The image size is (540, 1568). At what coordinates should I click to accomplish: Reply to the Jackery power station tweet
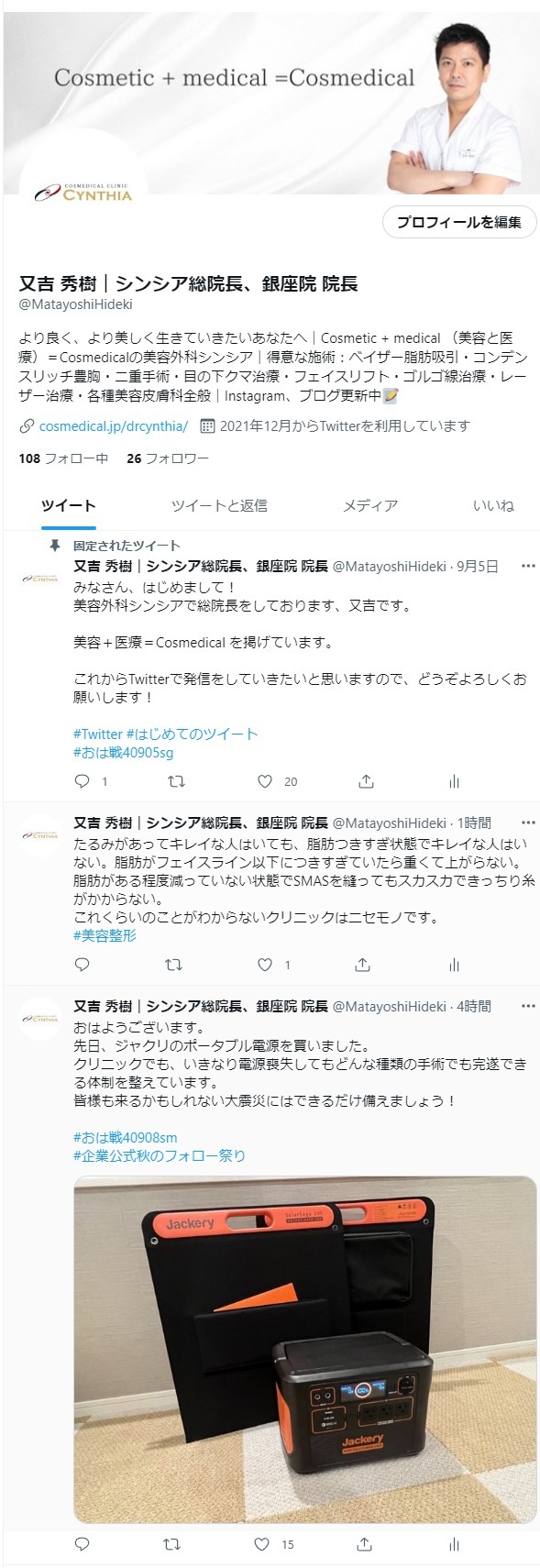(x=82, y=1544)
